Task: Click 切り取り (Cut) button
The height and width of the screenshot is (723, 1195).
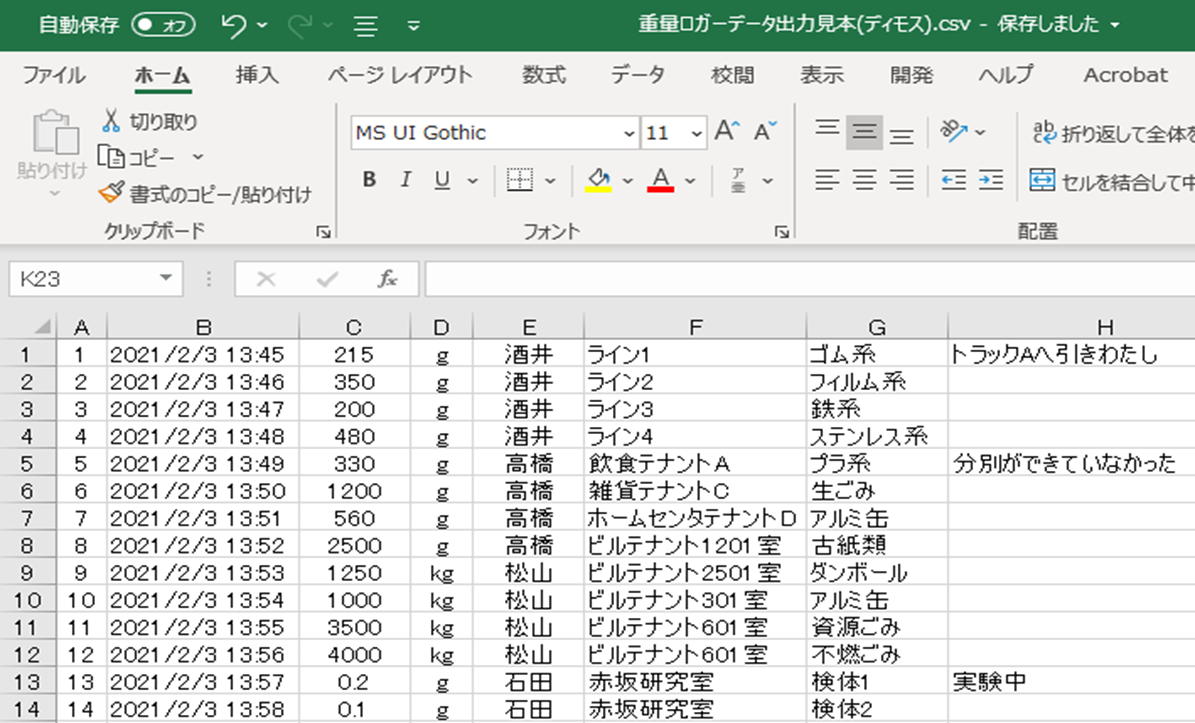Action: [149, 121]
